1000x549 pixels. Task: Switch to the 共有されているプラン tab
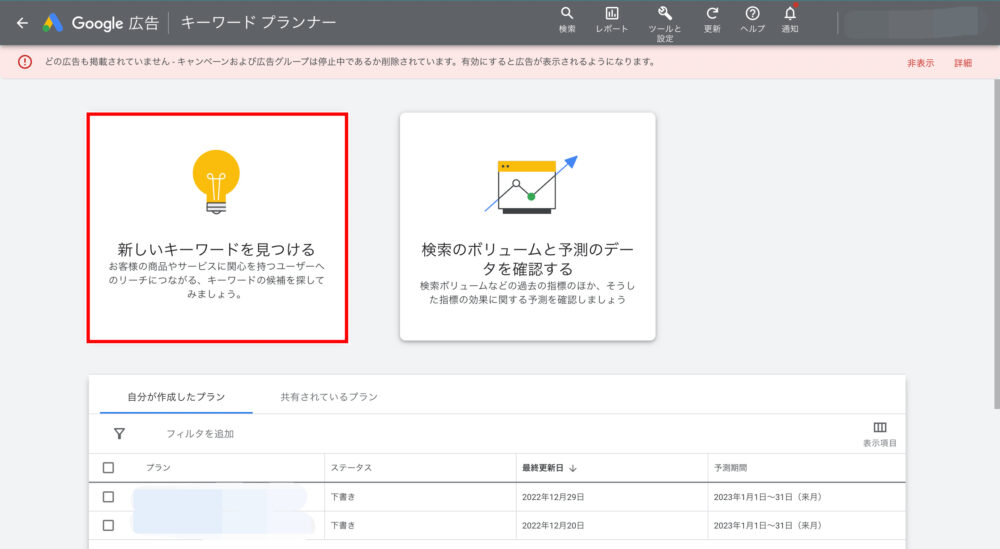coord(329,397)
